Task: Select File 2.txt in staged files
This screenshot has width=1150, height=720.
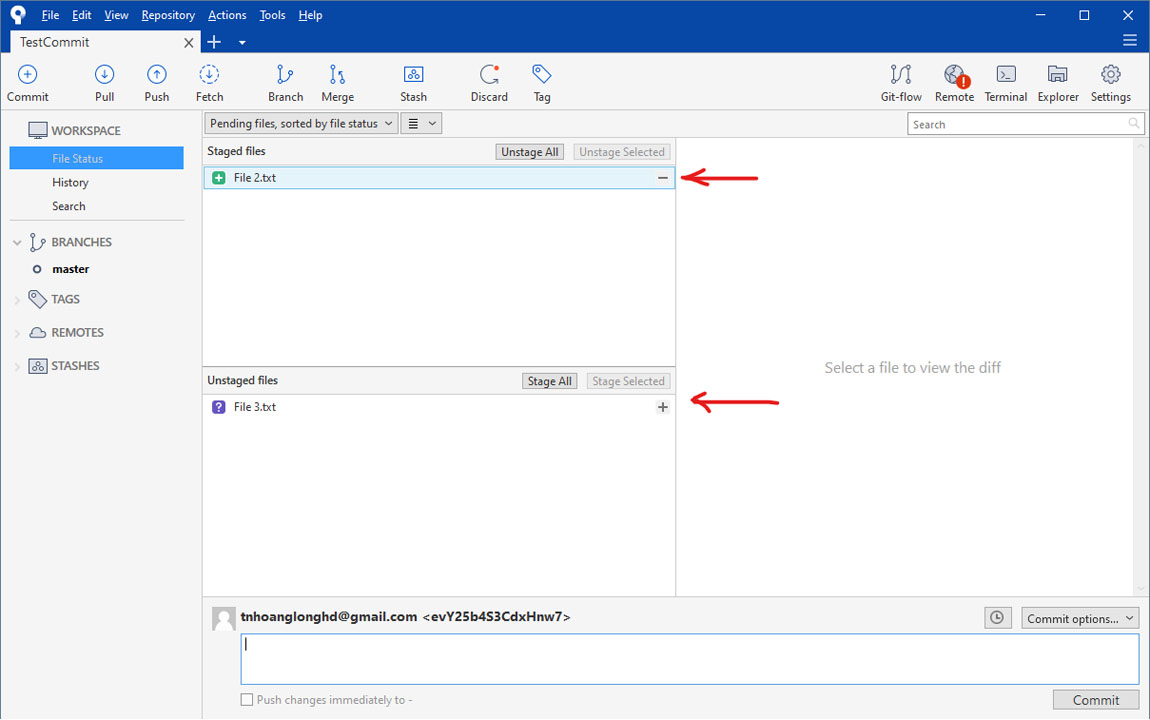Action: coord(439,178)
